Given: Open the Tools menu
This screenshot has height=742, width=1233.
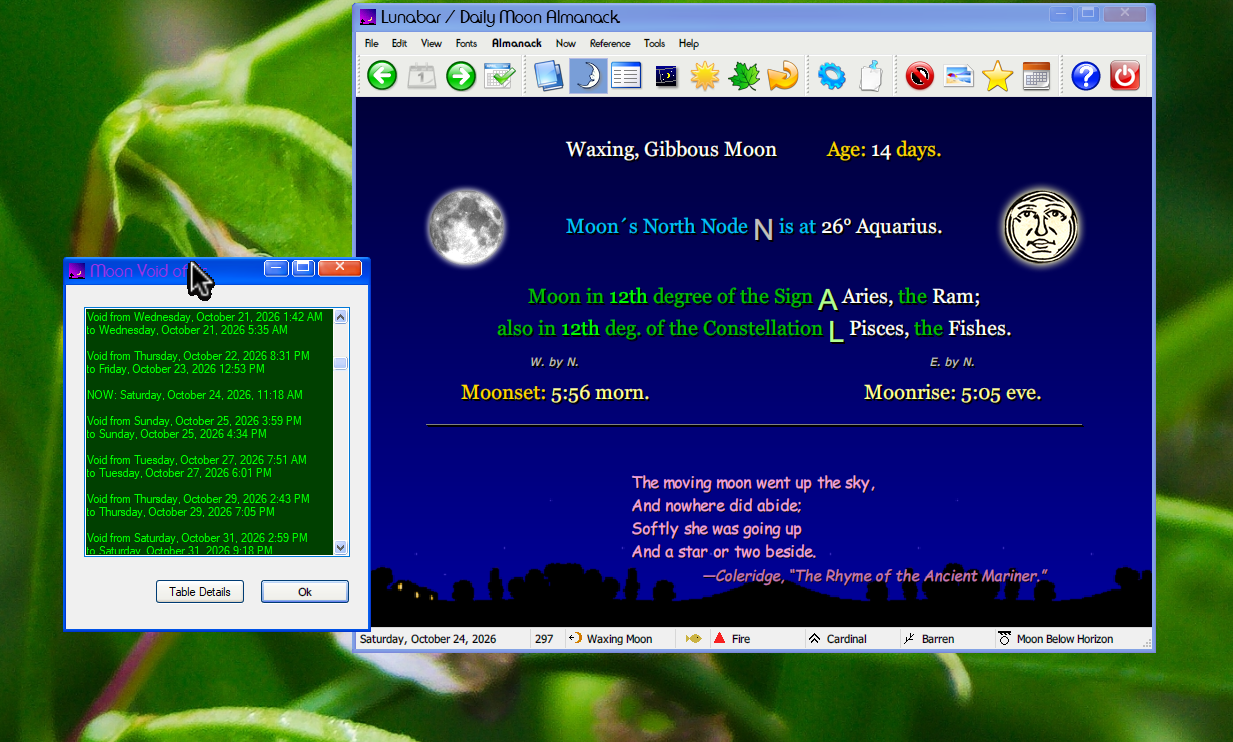Looking at the screenshot, I should (x=655, y=44).
